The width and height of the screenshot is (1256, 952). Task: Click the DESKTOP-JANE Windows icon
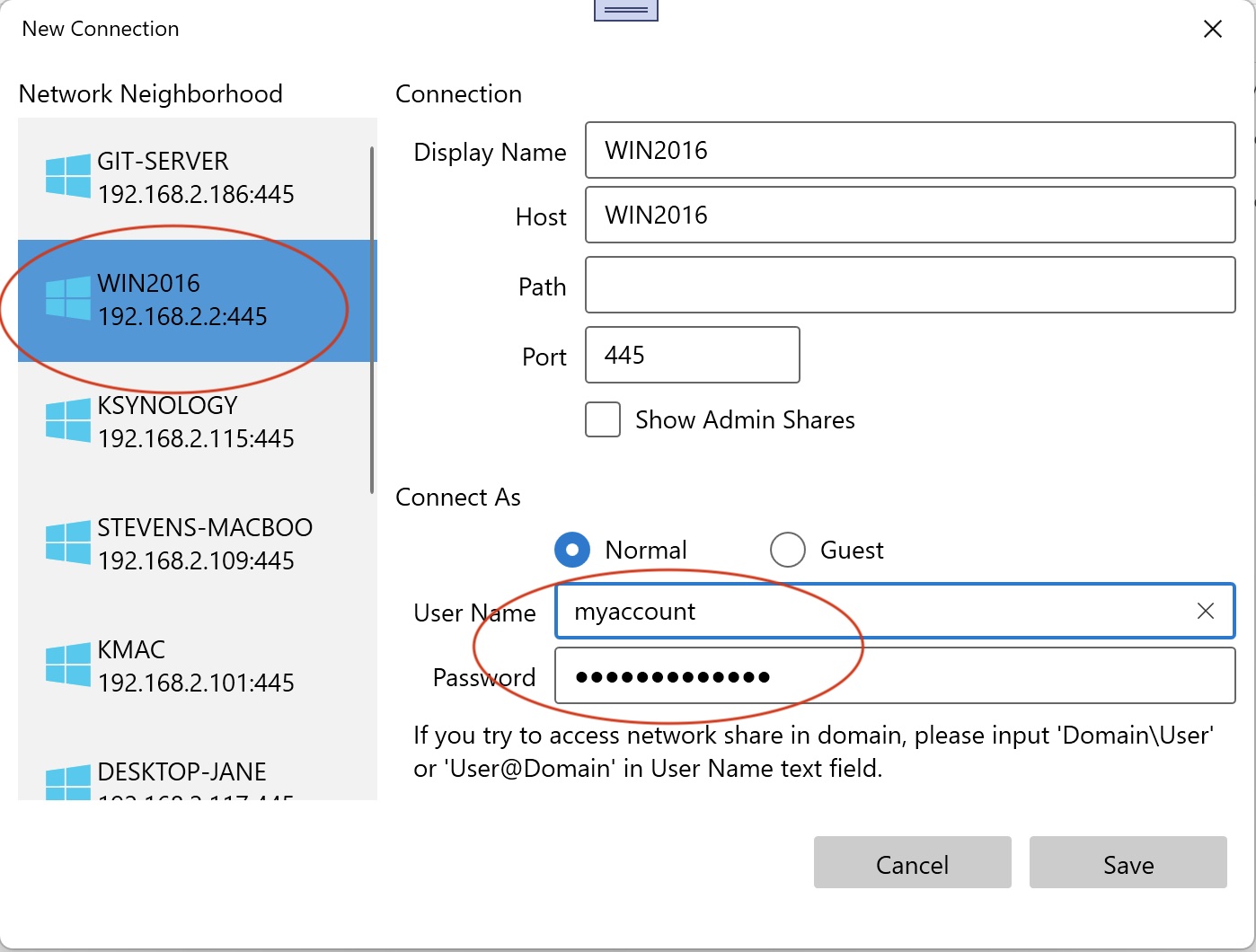click(x=68, y=782)
